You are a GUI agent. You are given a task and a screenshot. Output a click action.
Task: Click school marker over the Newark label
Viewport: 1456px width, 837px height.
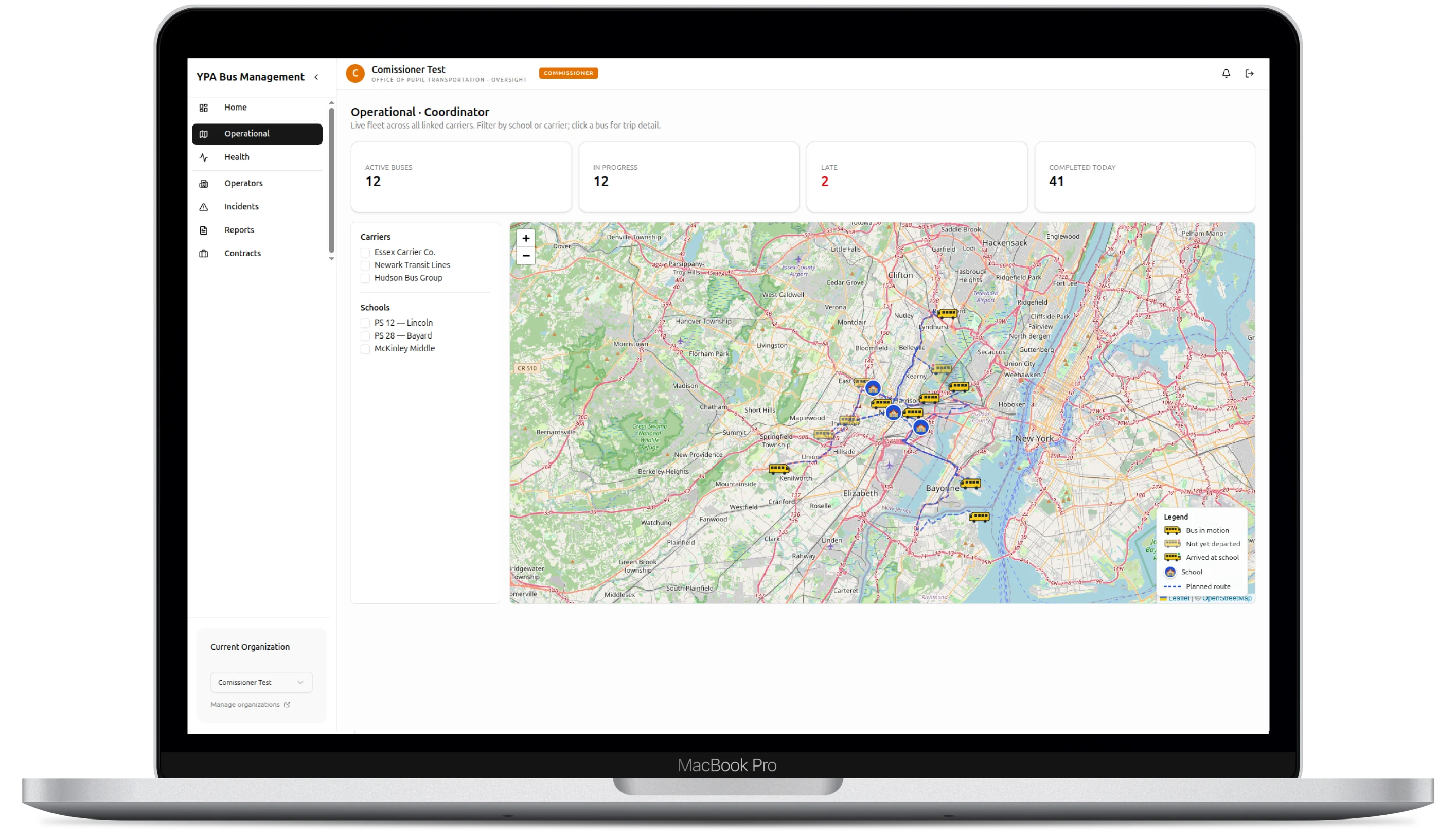[x=893, y=413]
